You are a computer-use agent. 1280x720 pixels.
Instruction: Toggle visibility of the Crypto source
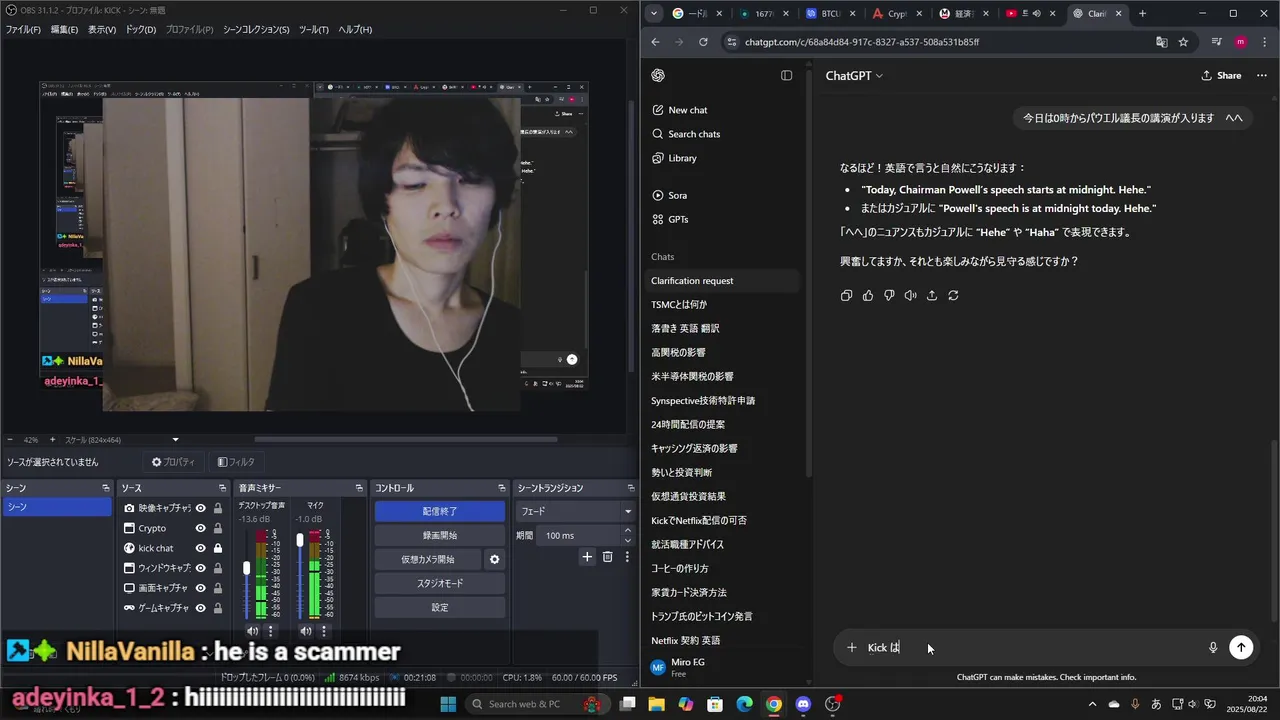(200, 528)
